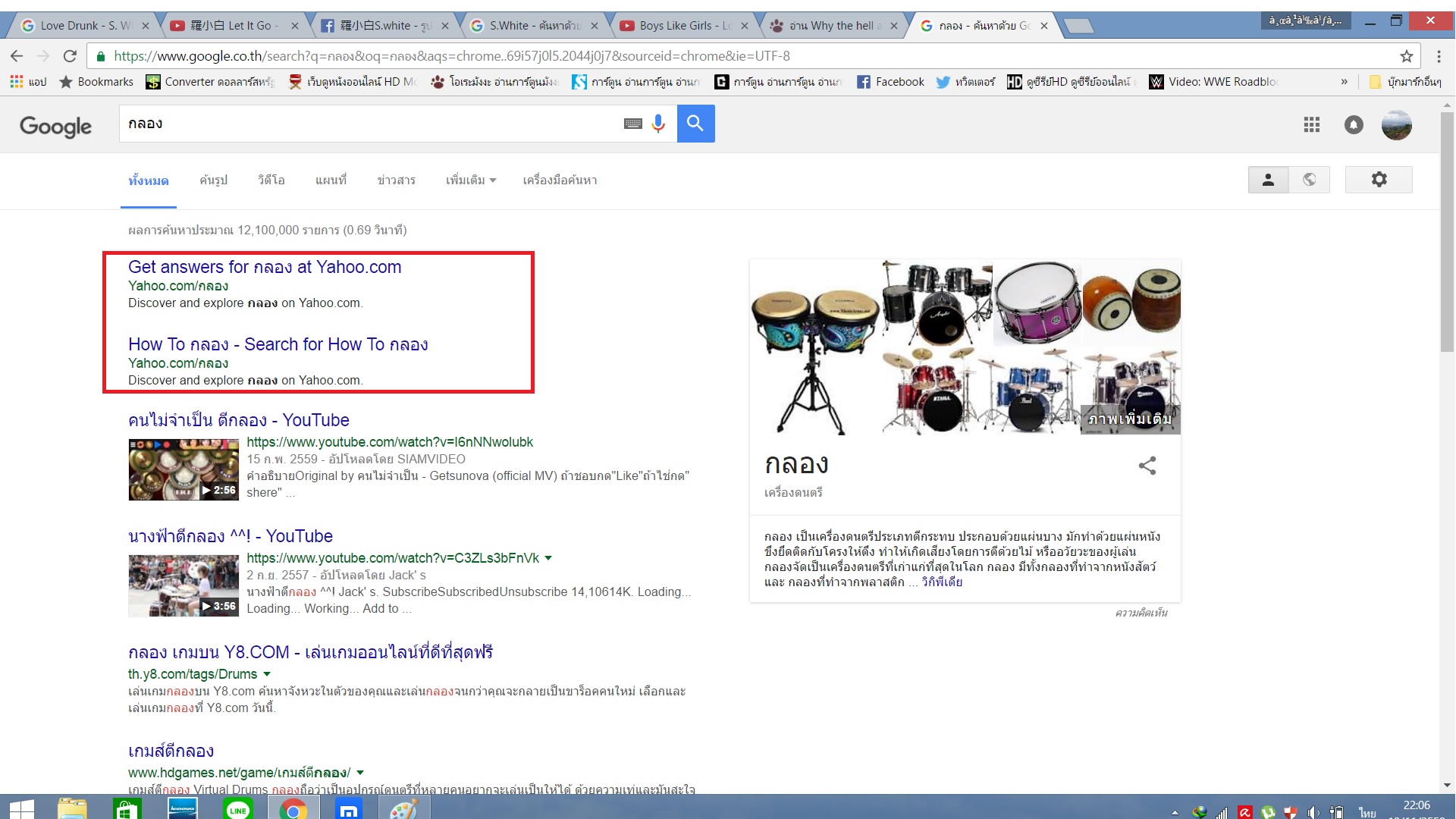
Task: Open the Get answers at Yahoo.com link
Action: click(265, 267)
